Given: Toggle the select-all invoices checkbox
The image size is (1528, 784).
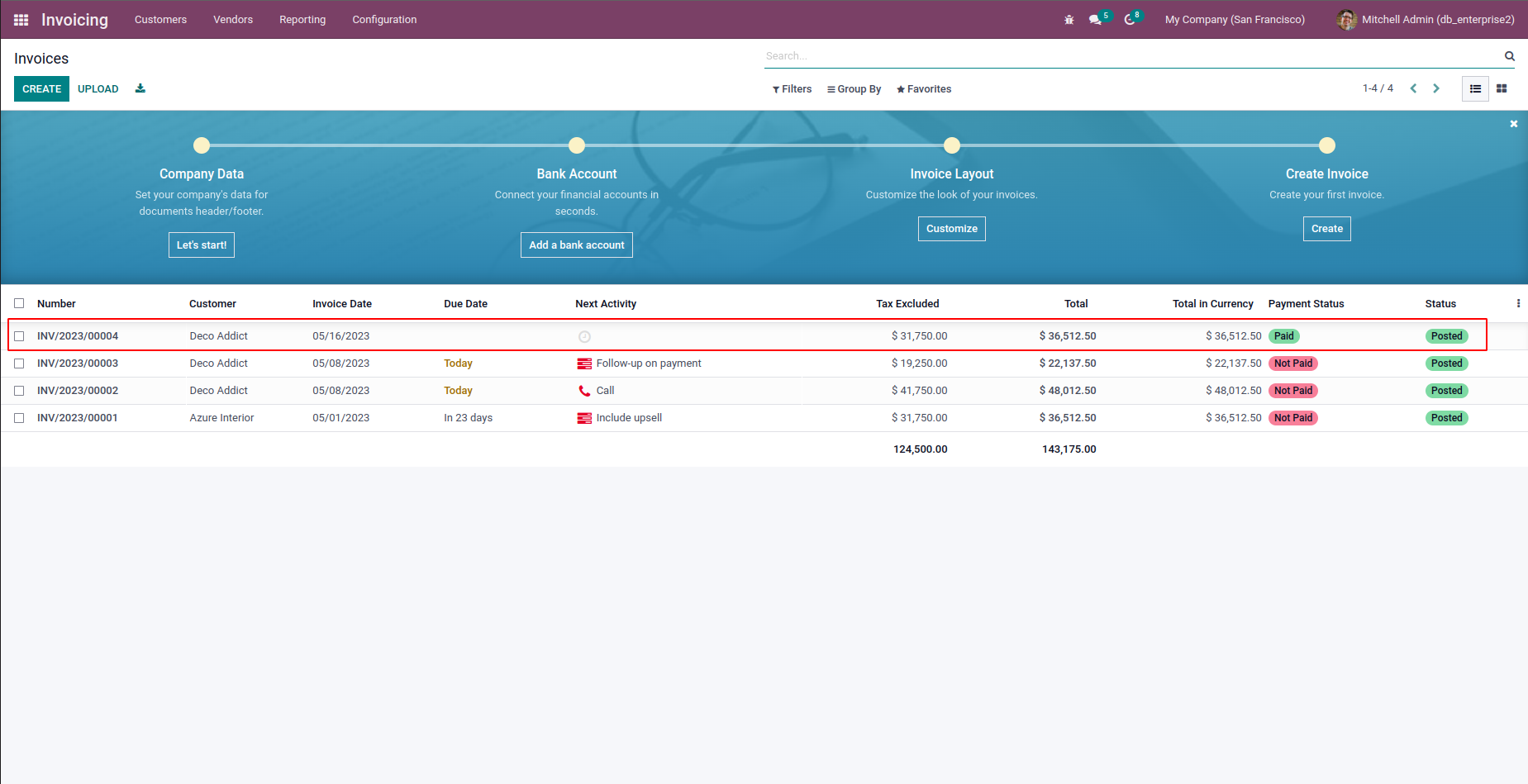Looking at the screenshot, I should [x=19, y=303].
